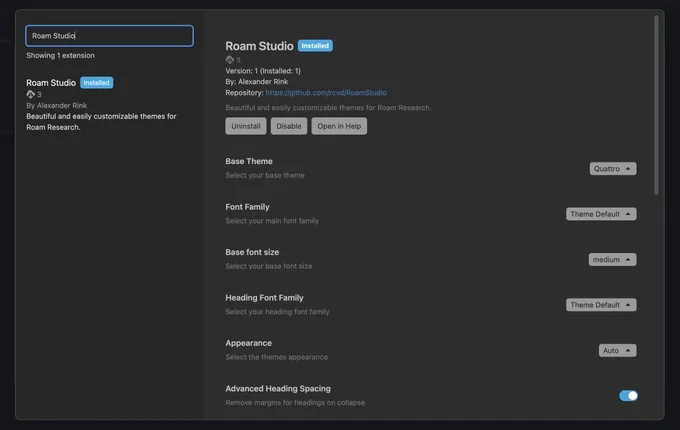Image resolution: width=680 pixels, height=430 pixels.
Task: Click the 'Base Theme' setting label
Action: click(249, 161)
